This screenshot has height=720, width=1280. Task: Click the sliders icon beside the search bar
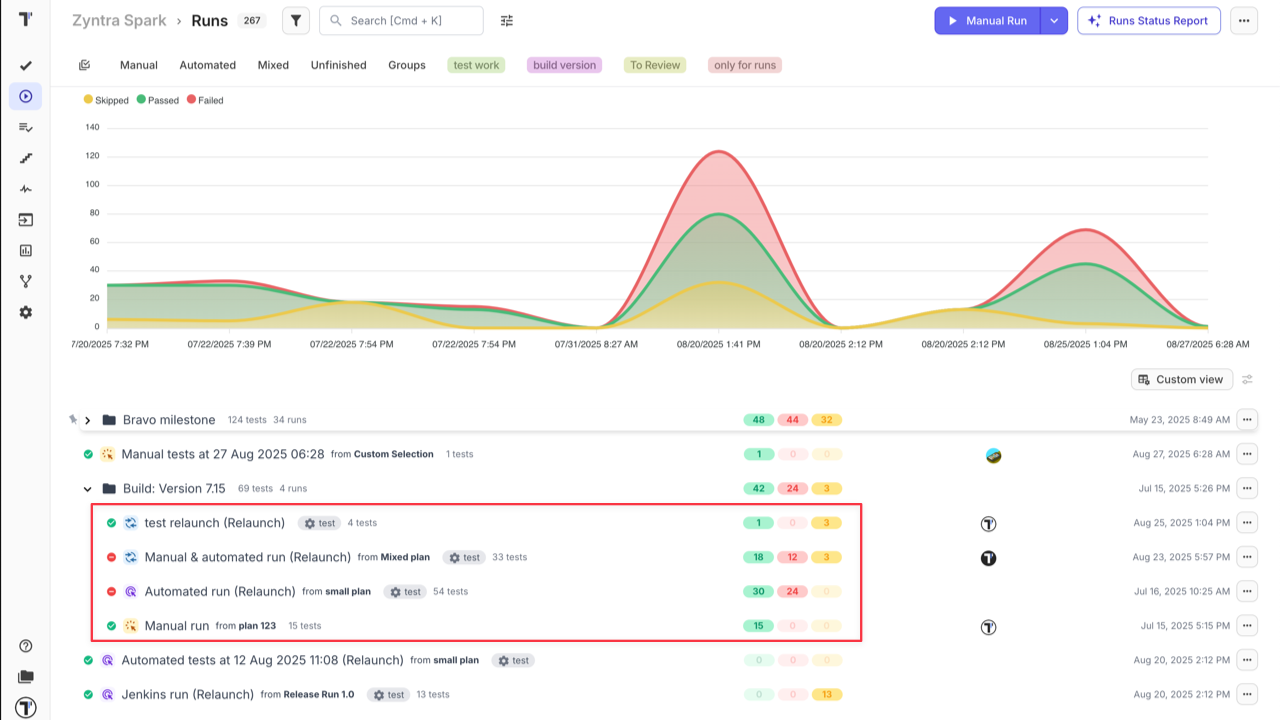coord(506,20)
